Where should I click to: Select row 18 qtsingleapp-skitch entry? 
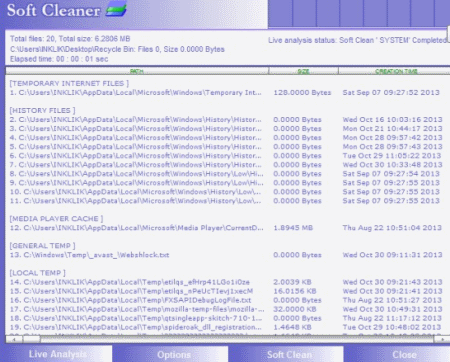135,318
